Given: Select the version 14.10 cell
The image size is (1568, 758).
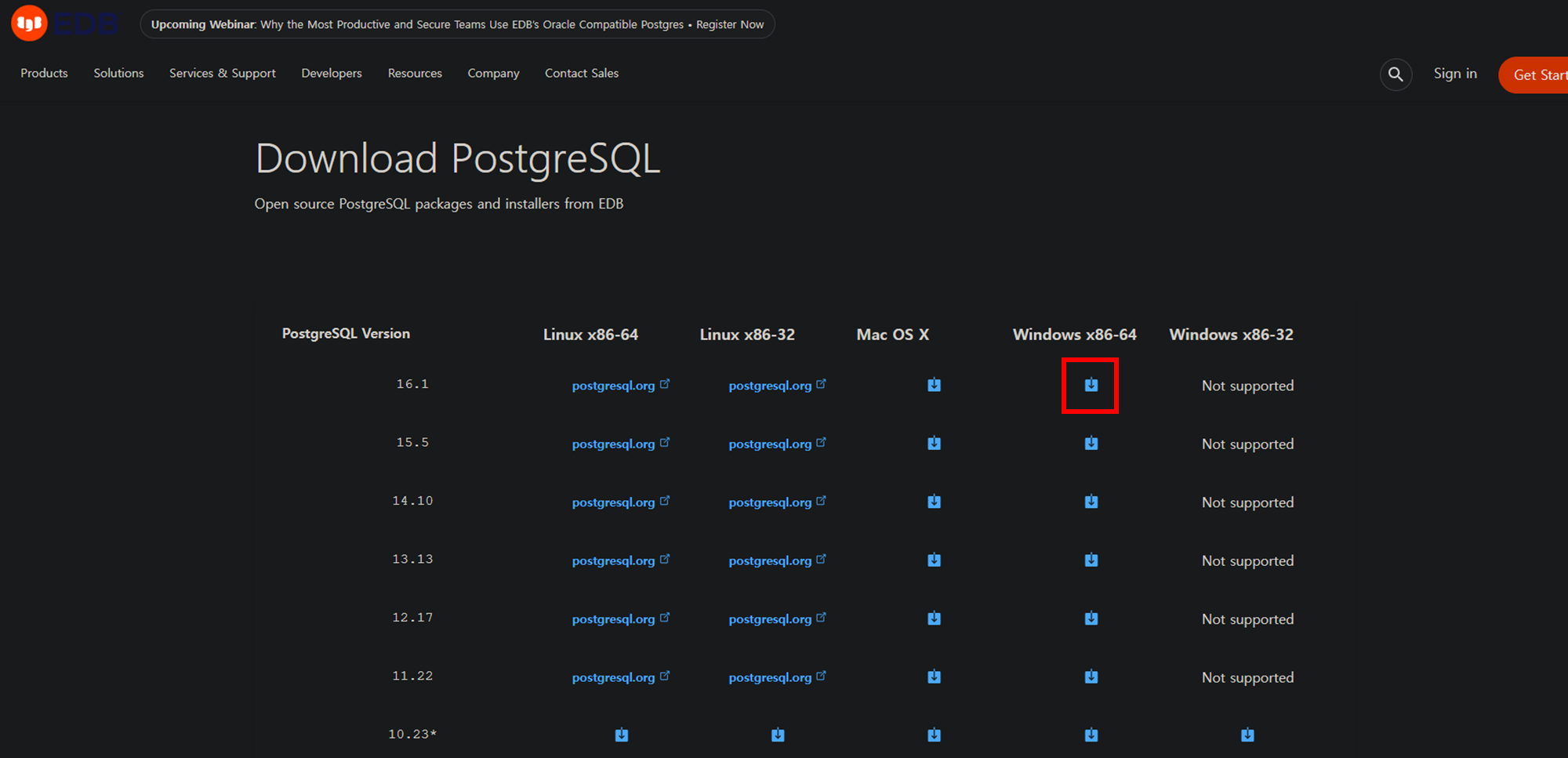Looking at the screenshot, I should (x=412, y=501).
